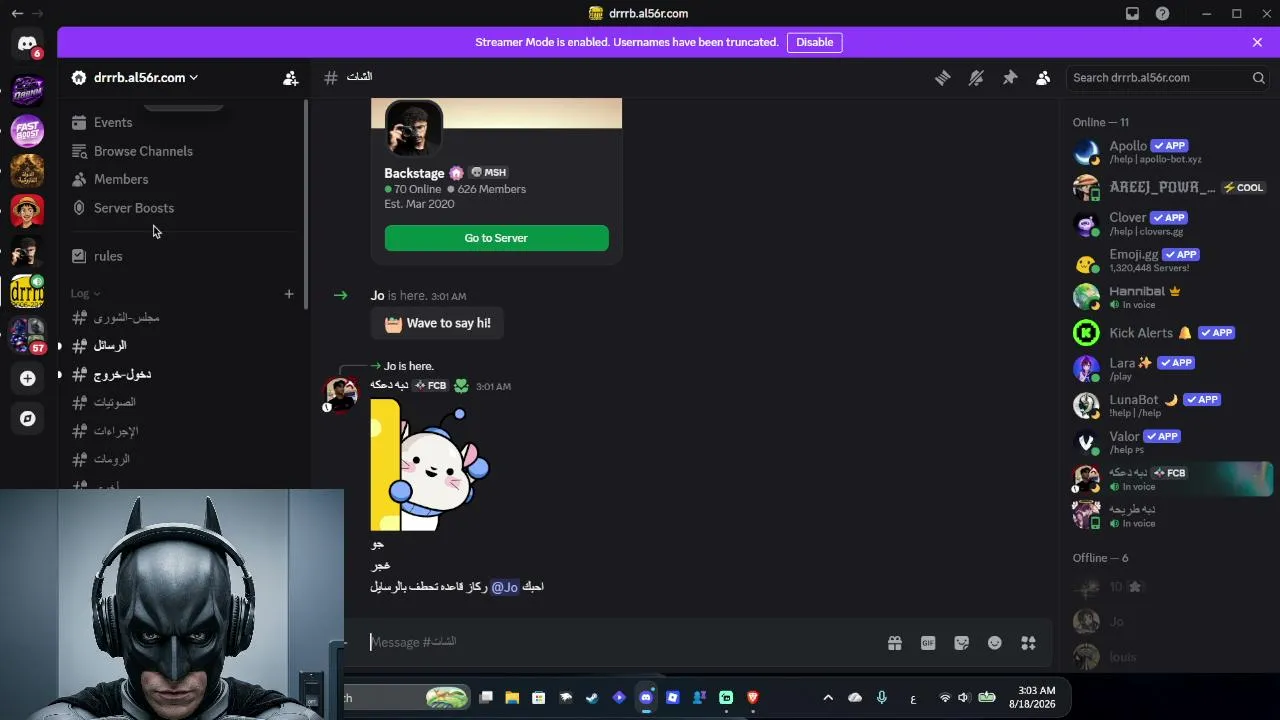Click the Inbox icon in title bar
1280x720 pixels.
click(x=1132, y=13)
